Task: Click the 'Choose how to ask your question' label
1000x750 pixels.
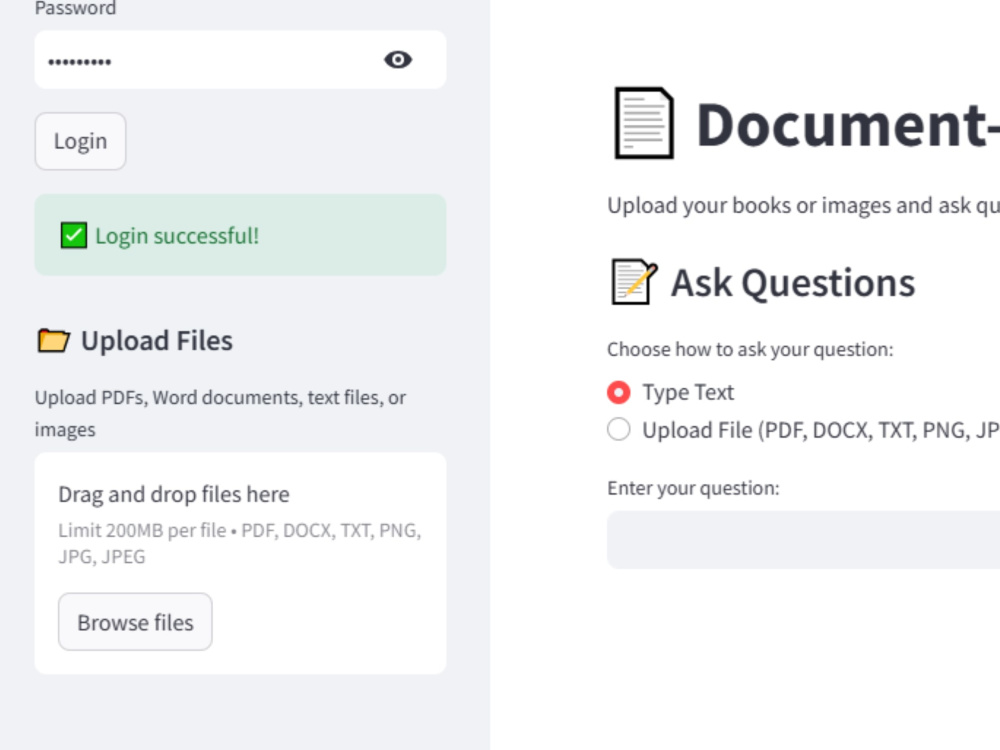Action: pyautogui.click(x=750, y=349)
